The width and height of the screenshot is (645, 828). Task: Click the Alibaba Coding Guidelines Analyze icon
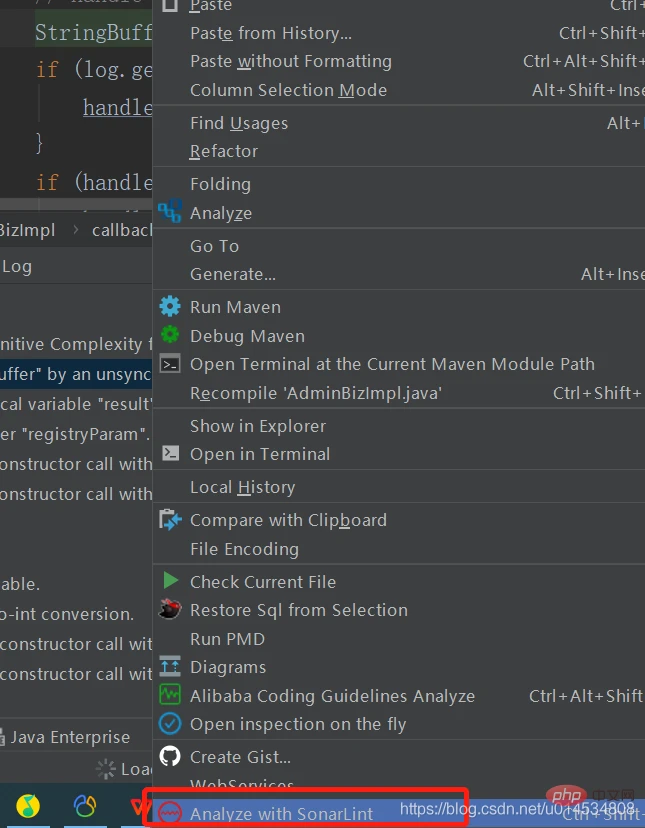pos(170,695)
